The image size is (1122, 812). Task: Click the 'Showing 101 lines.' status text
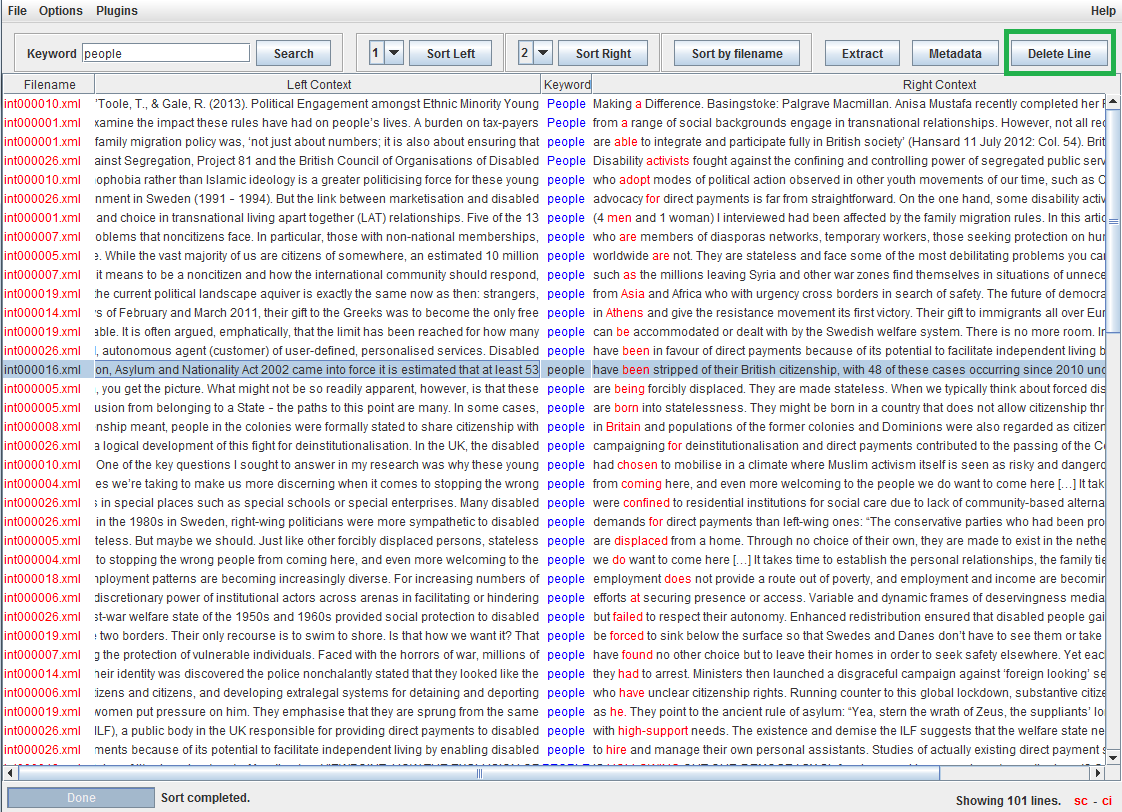click(x=1008, y=801)
